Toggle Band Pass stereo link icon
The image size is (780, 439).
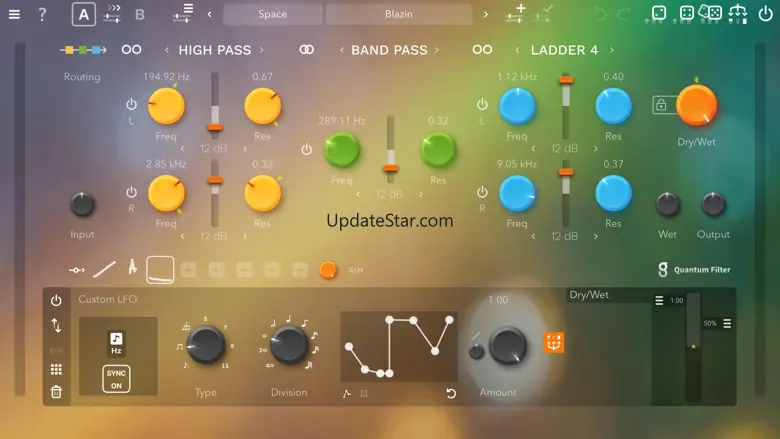click(306, 50)
